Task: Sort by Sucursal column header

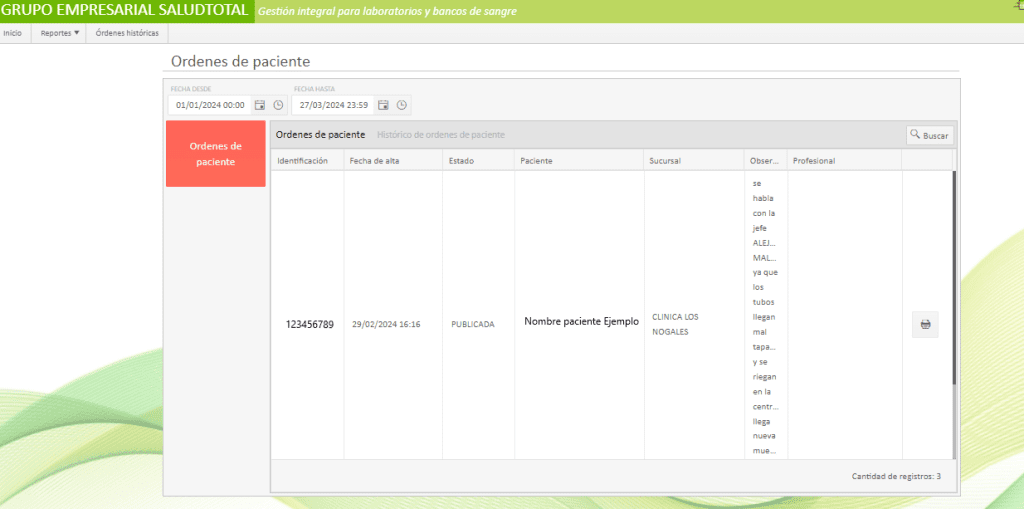Action: (x=665, y=161)
